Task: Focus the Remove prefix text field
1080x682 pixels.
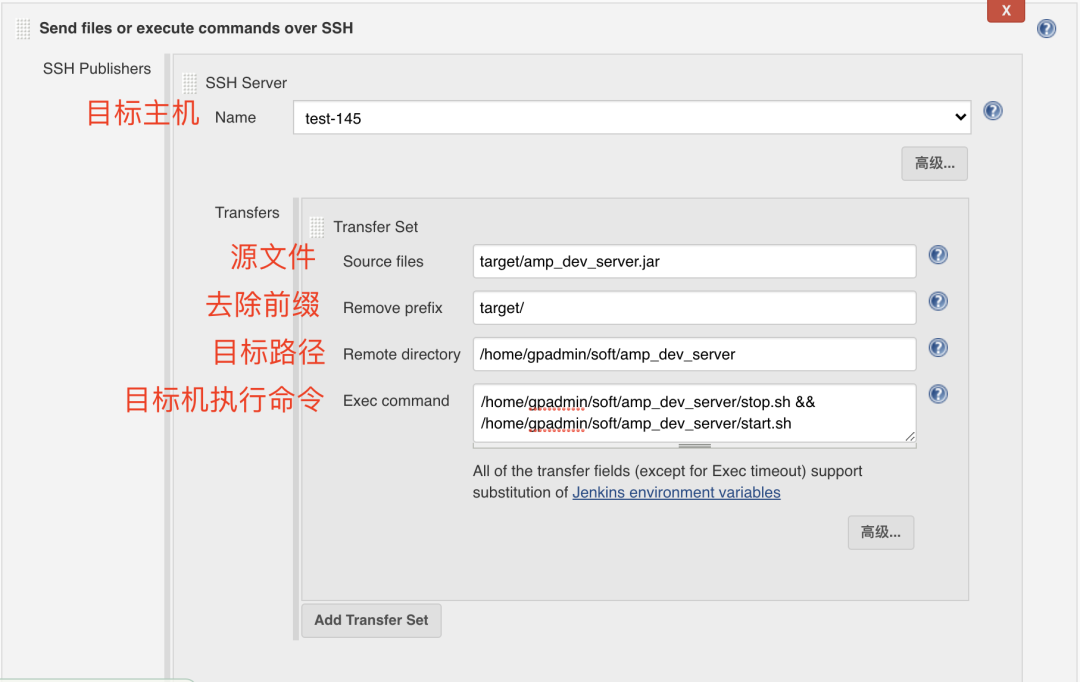Action: click(694, 308)
